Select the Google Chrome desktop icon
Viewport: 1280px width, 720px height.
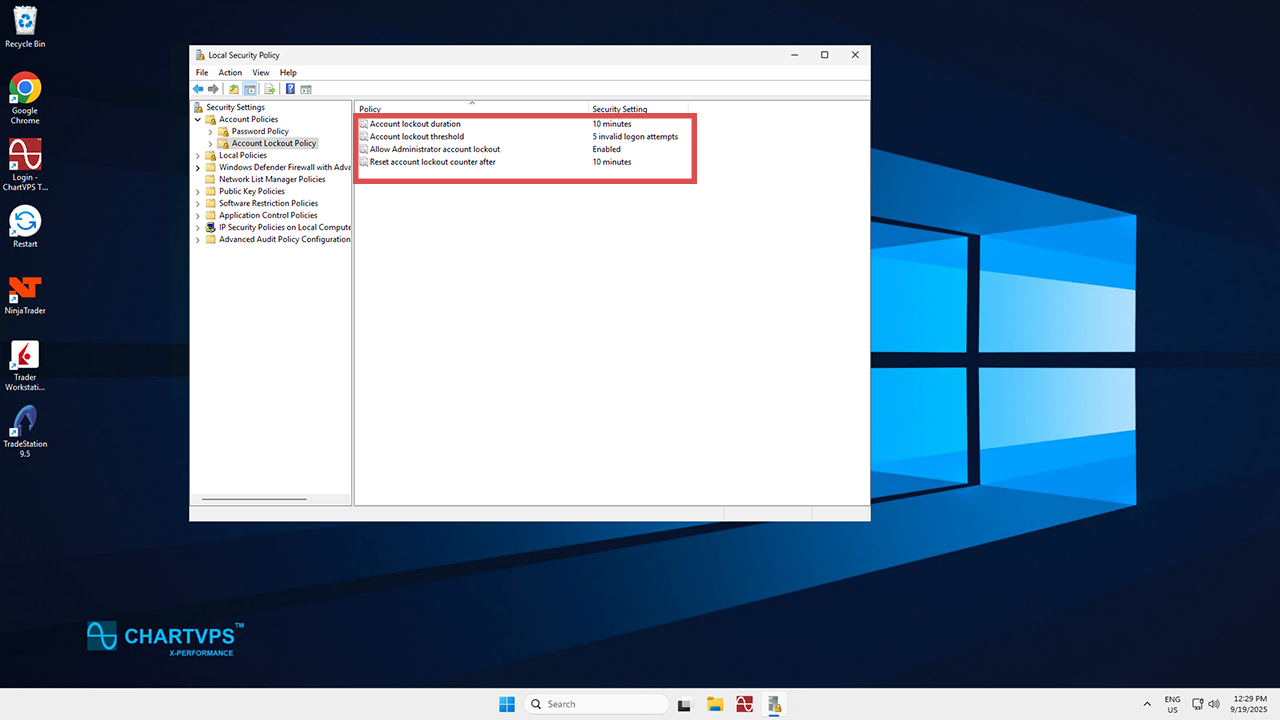tap(25, 90)
